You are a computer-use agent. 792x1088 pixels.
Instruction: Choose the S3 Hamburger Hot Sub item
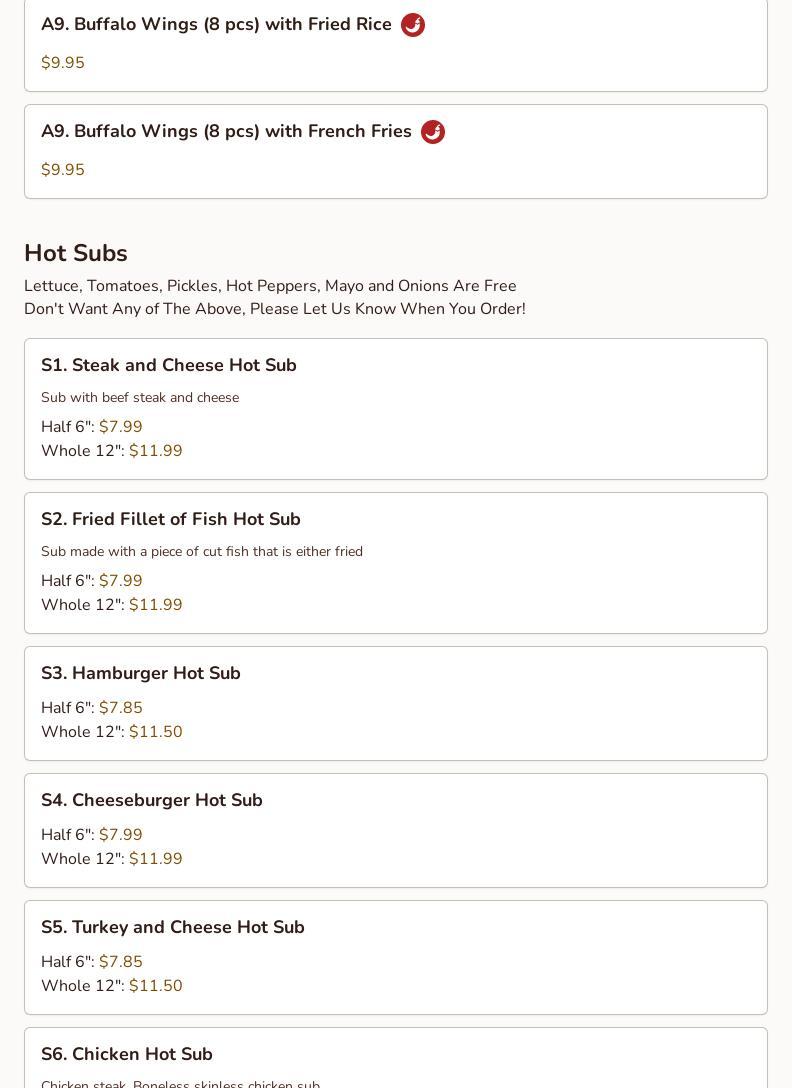[141, 674]
